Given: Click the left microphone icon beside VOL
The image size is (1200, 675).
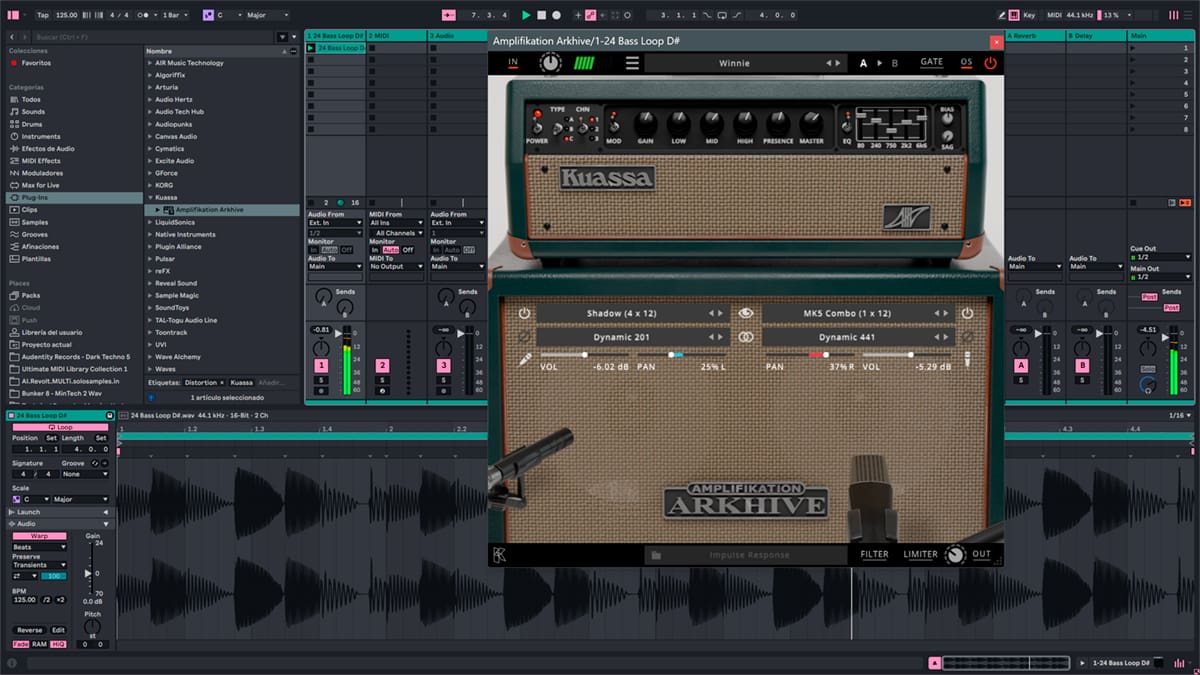Looking at the screenshot, I should pyautogui.click(x=525, y=358).
